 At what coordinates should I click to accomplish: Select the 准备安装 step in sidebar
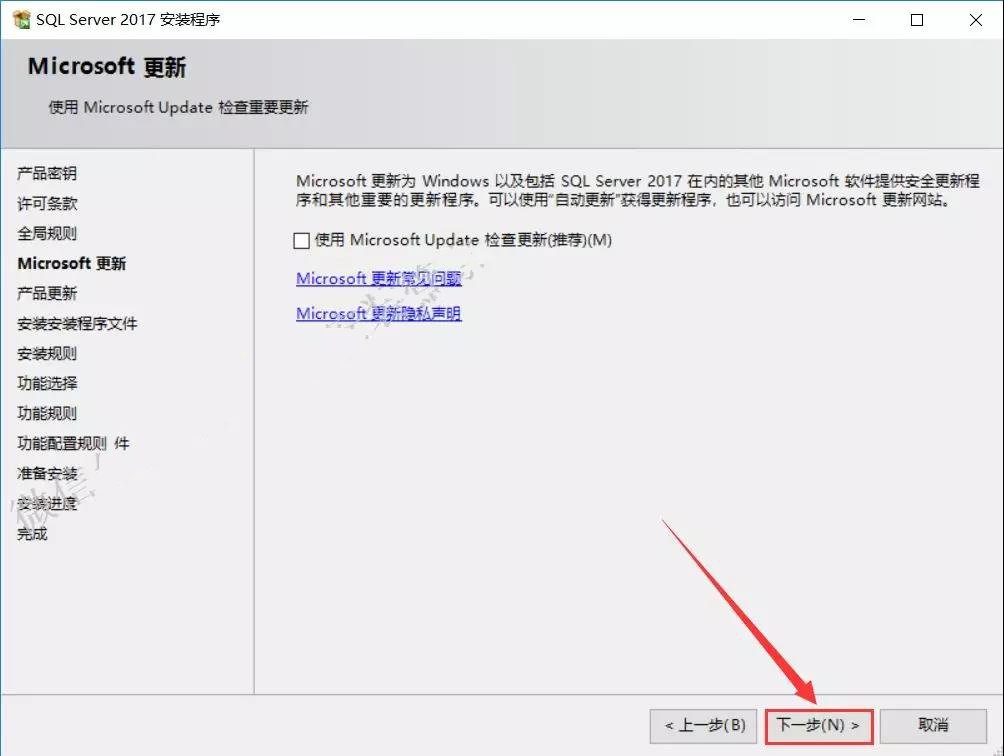(47, 474)
